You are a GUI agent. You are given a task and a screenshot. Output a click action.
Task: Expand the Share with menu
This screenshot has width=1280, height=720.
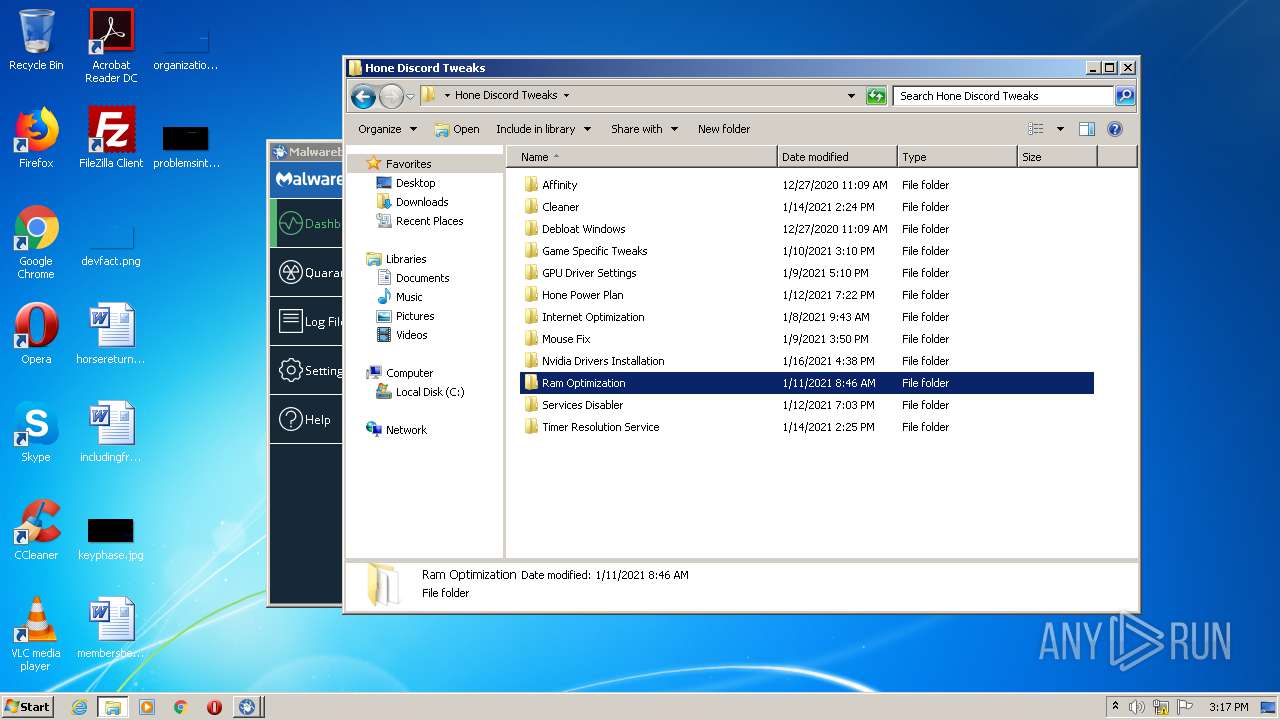click(x=644, y=129)
